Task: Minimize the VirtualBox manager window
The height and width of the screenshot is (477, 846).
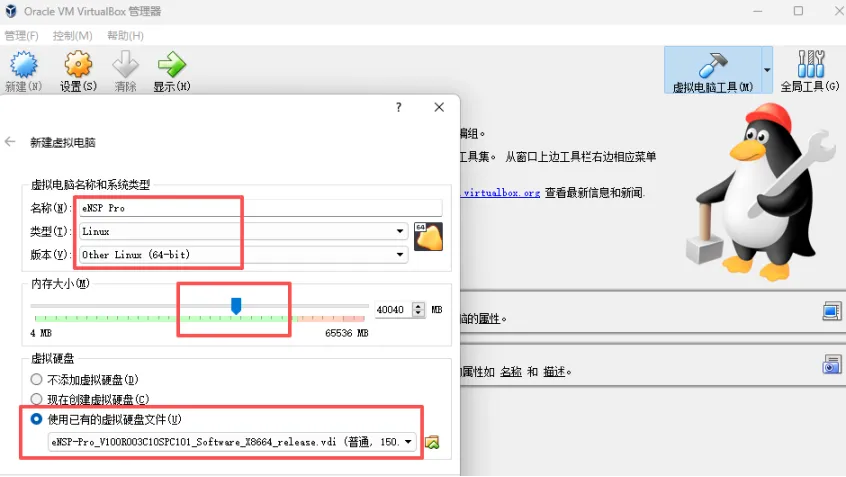Action: 758,11
